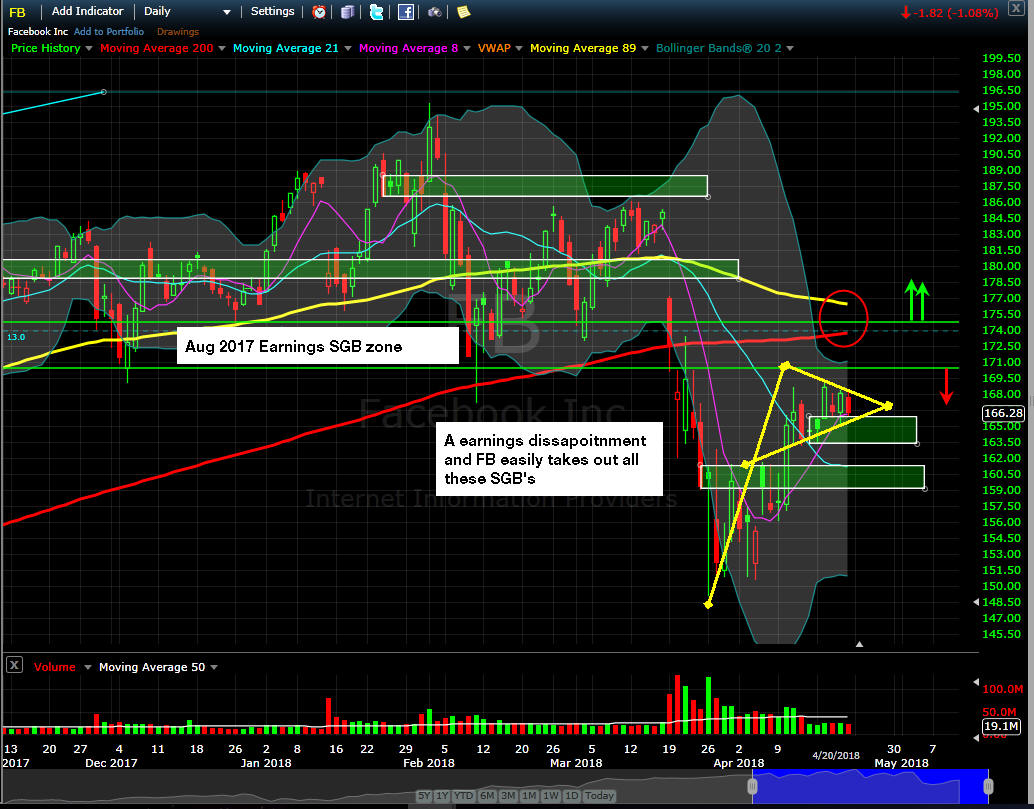Click the small arrow marker beside 148.50

(976, 602)
